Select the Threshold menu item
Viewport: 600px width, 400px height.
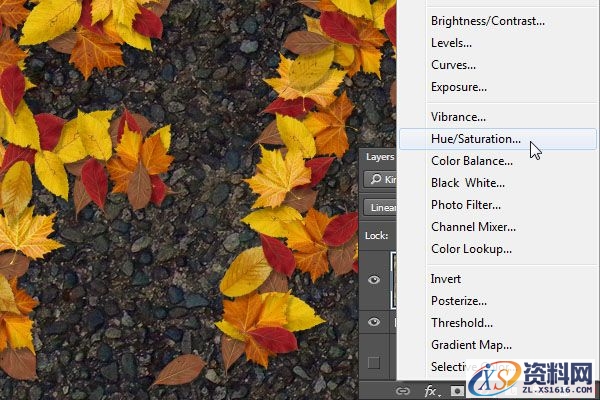click(x=462, y=323)
